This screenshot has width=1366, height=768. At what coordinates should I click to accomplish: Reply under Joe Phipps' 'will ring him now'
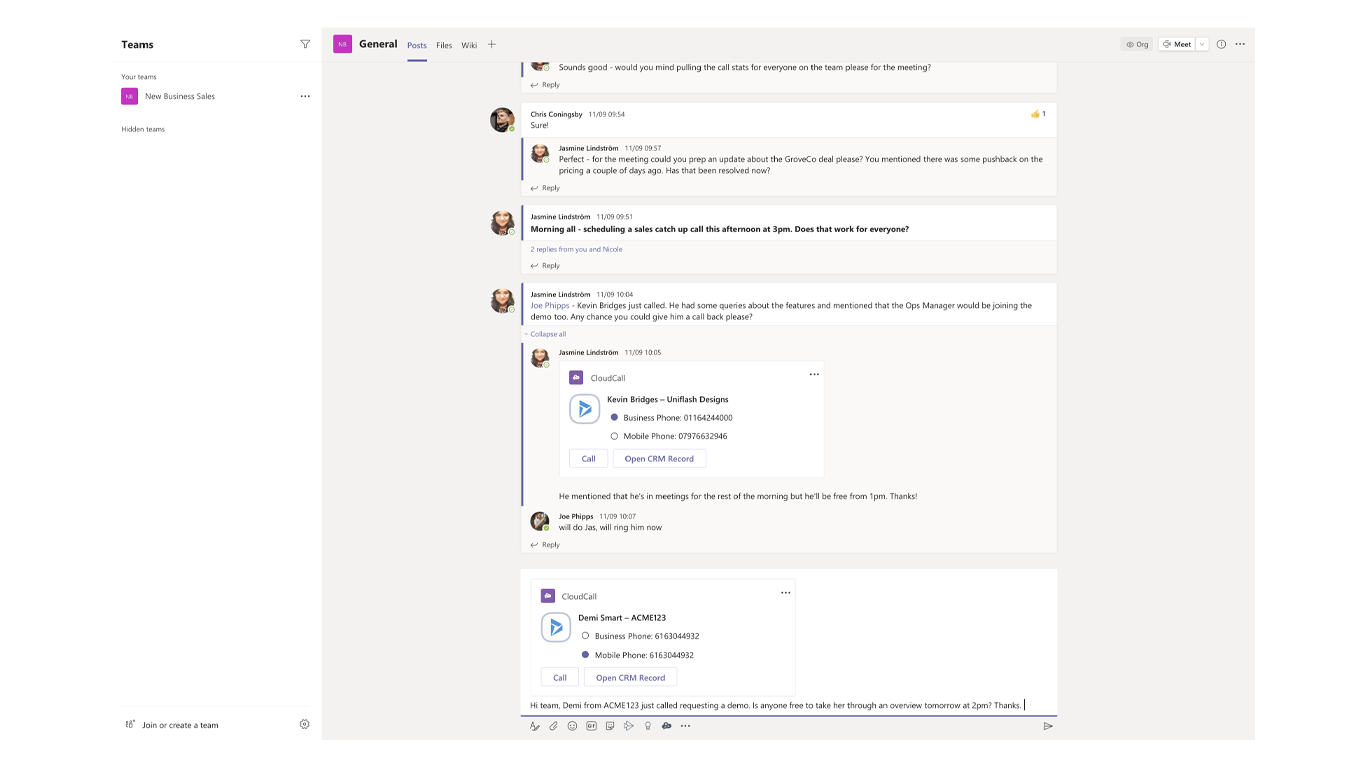(545, 545)
